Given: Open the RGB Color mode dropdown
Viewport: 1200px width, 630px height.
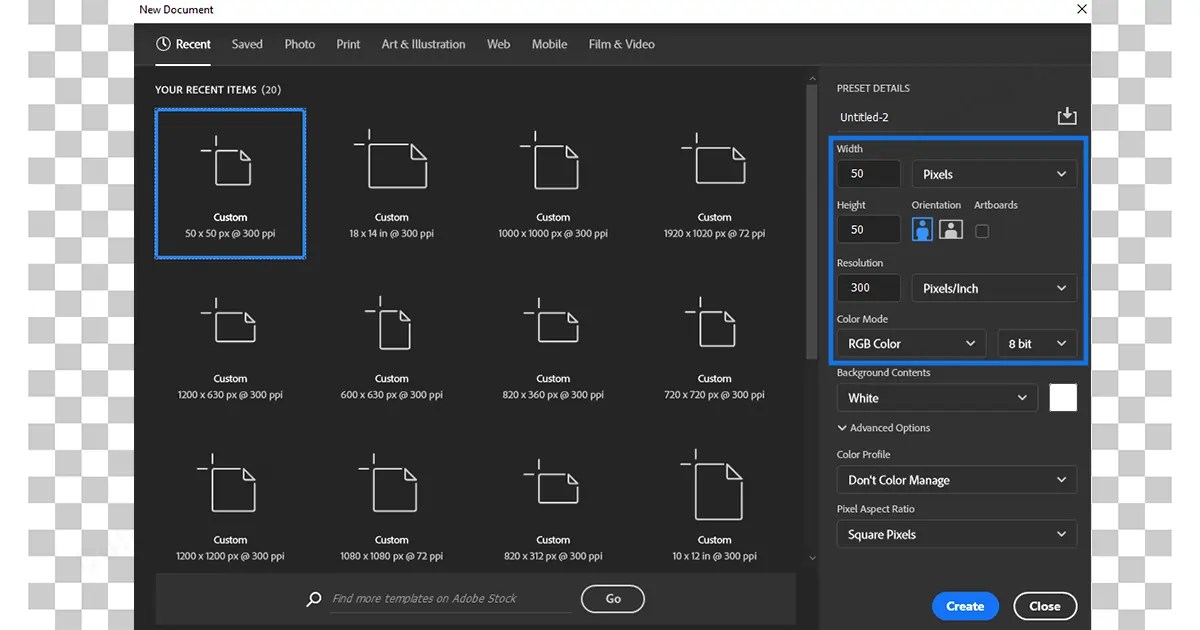Looking at the screenshot, I should point(910,342).
